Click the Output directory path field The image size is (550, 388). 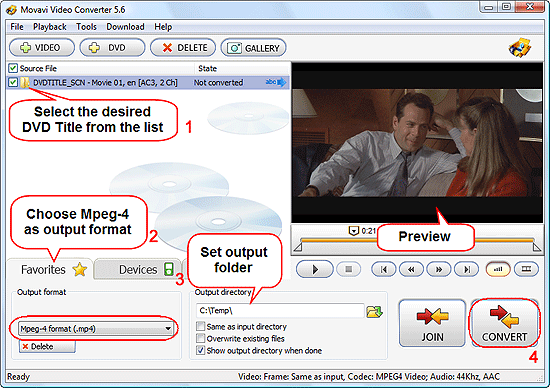click(280, 310)
